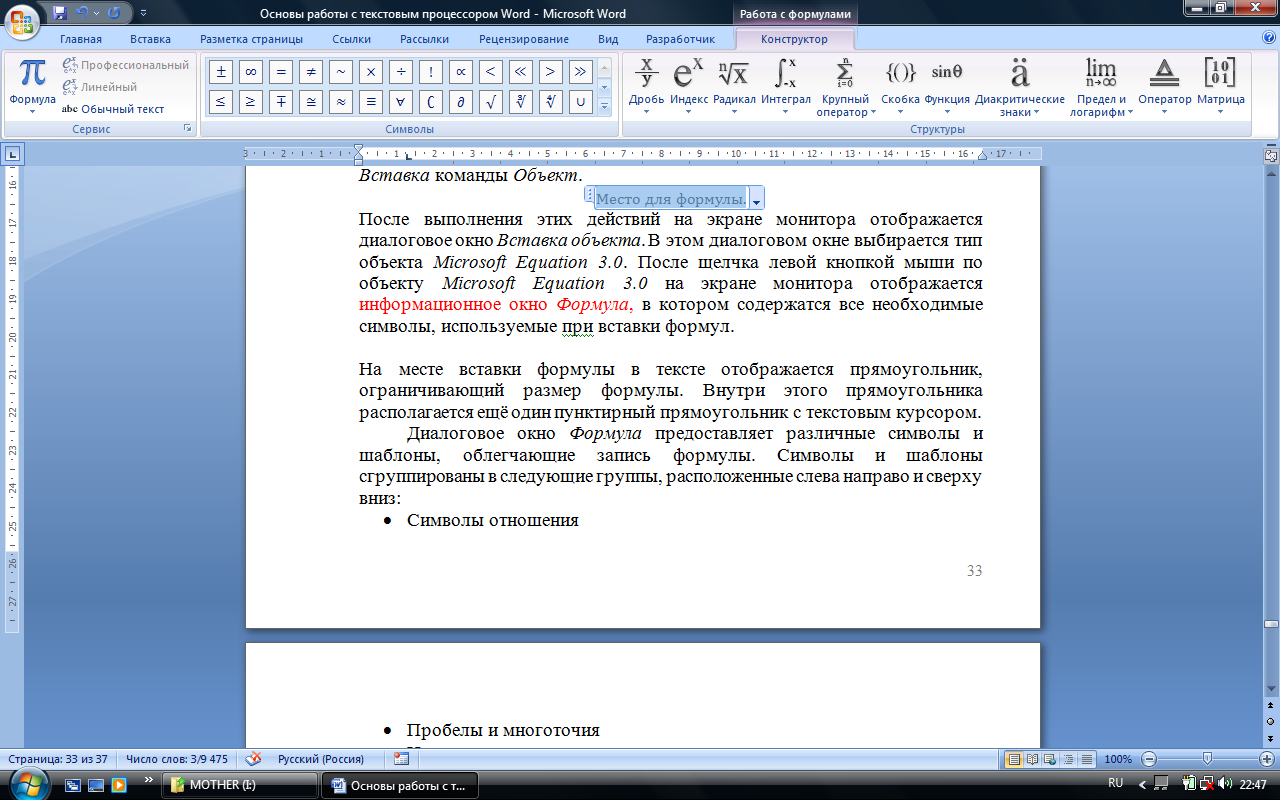The width and height of the screenshot is (1280, 800).
Task: Open the Вставка ribbon tab
Action: coord(150,39)
